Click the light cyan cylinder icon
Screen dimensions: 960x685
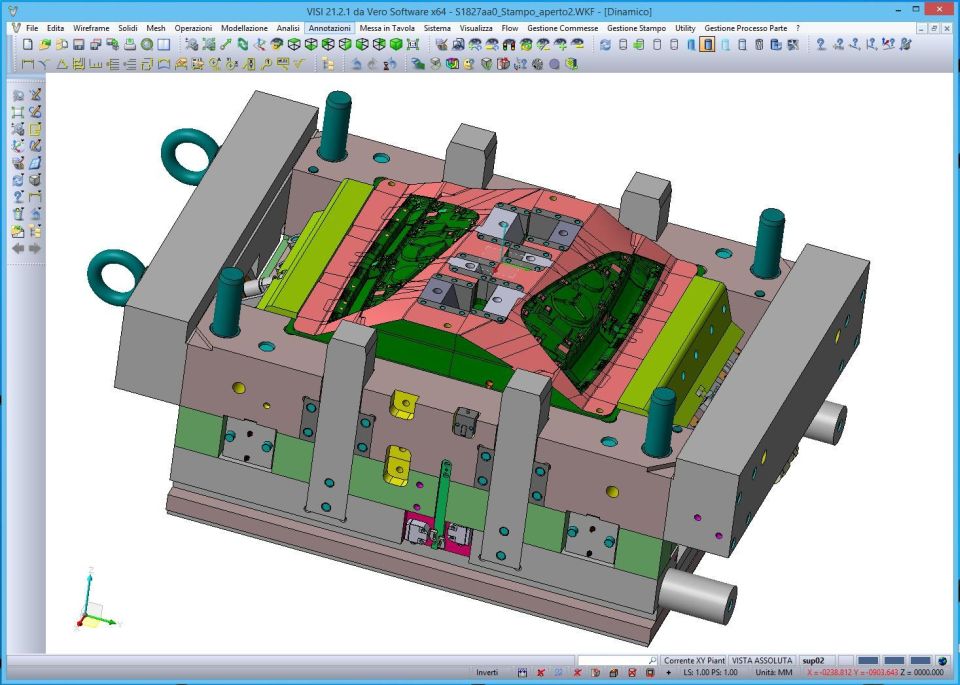pos(725,44)
